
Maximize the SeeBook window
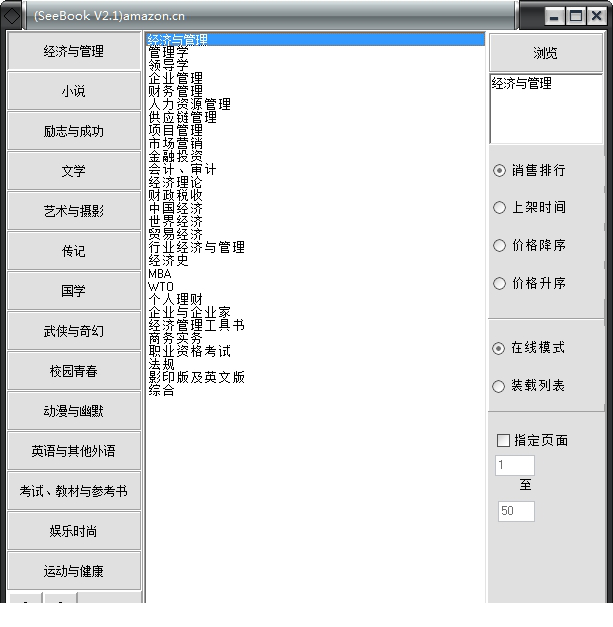pos(575,16)
